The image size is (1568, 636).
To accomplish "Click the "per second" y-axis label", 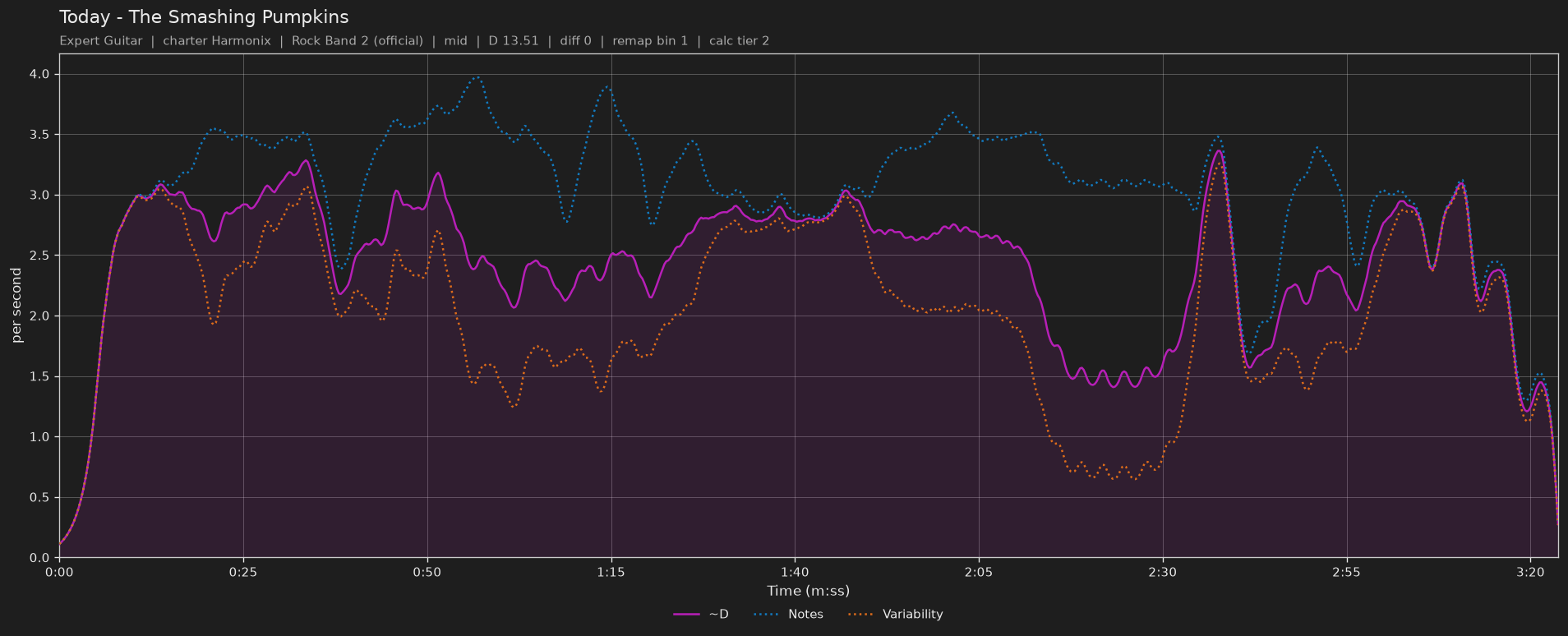I will (16, 306).
